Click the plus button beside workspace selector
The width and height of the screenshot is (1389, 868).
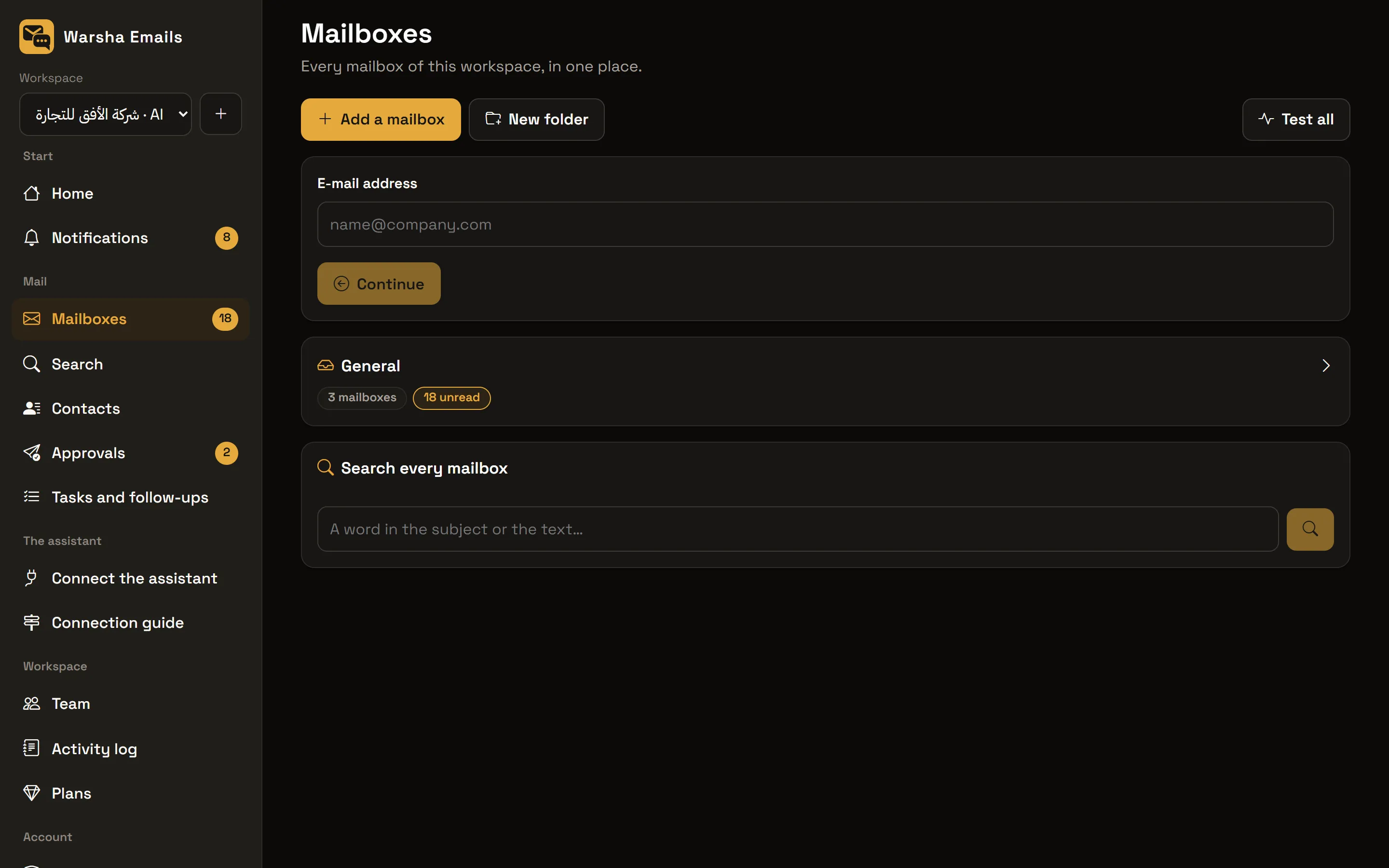[x=221, y=114]
